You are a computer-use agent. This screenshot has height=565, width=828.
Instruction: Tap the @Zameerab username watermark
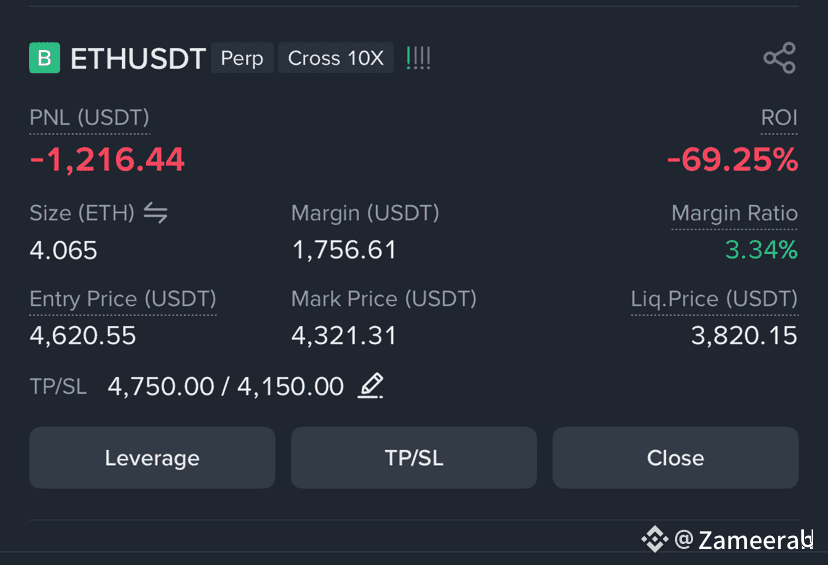744,540
